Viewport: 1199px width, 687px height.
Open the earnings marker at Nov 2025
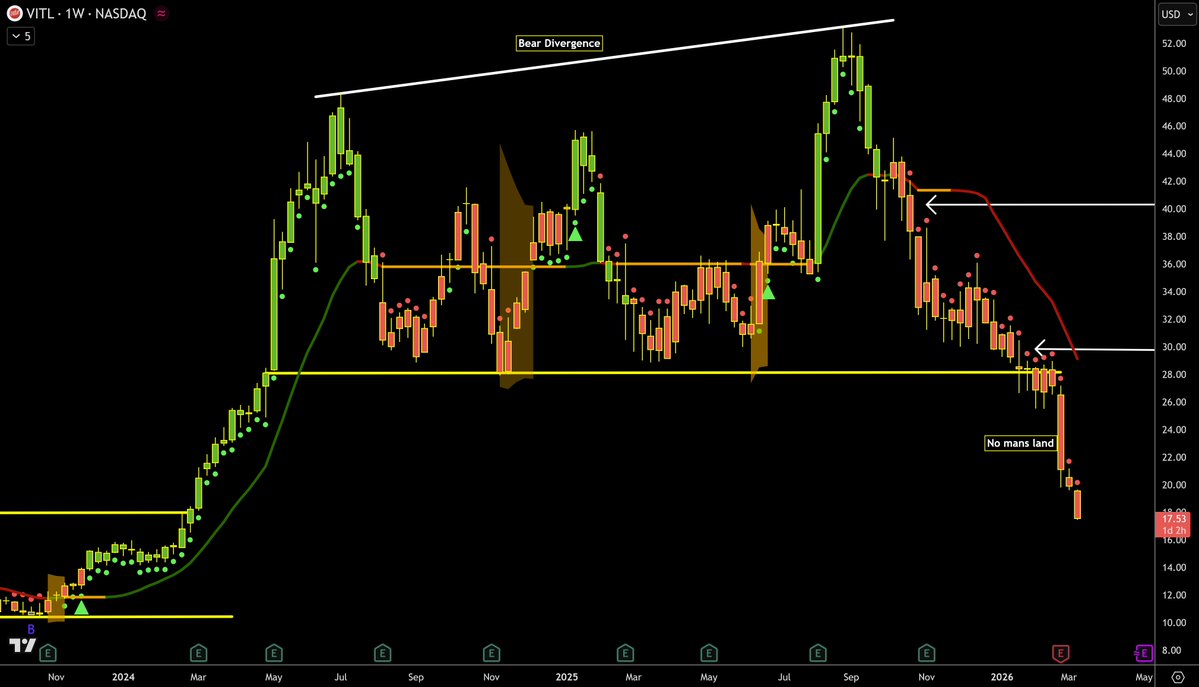coord(926,653)
